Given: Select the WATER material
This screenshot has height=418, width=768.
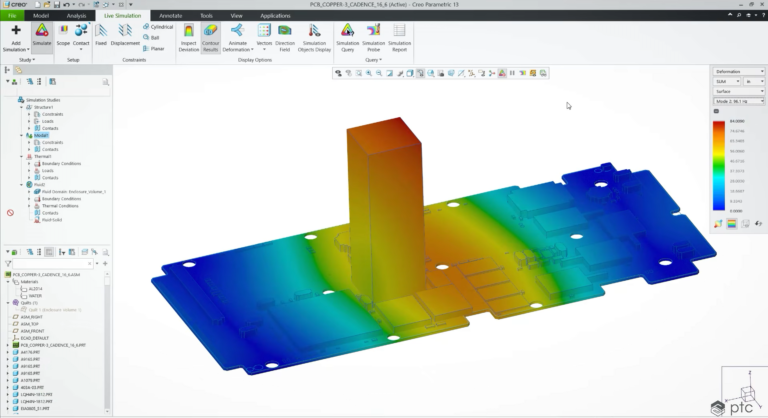Looking at the screenshot, I should point(35,296).
